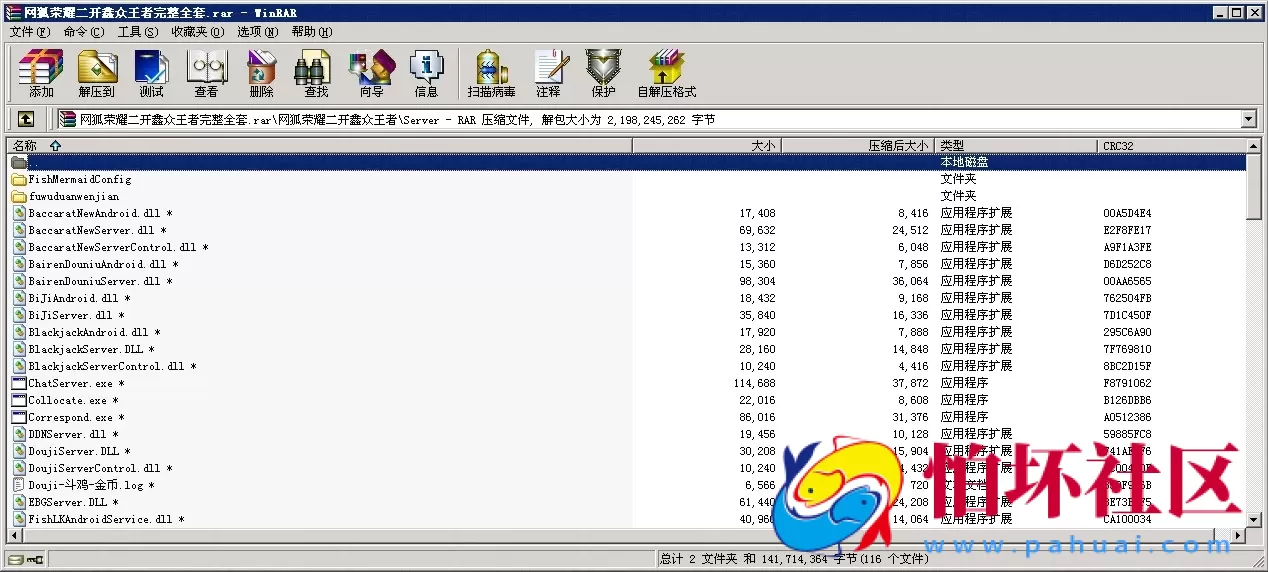
Task: Click the key icon in status bar
Action: (34, 560)
